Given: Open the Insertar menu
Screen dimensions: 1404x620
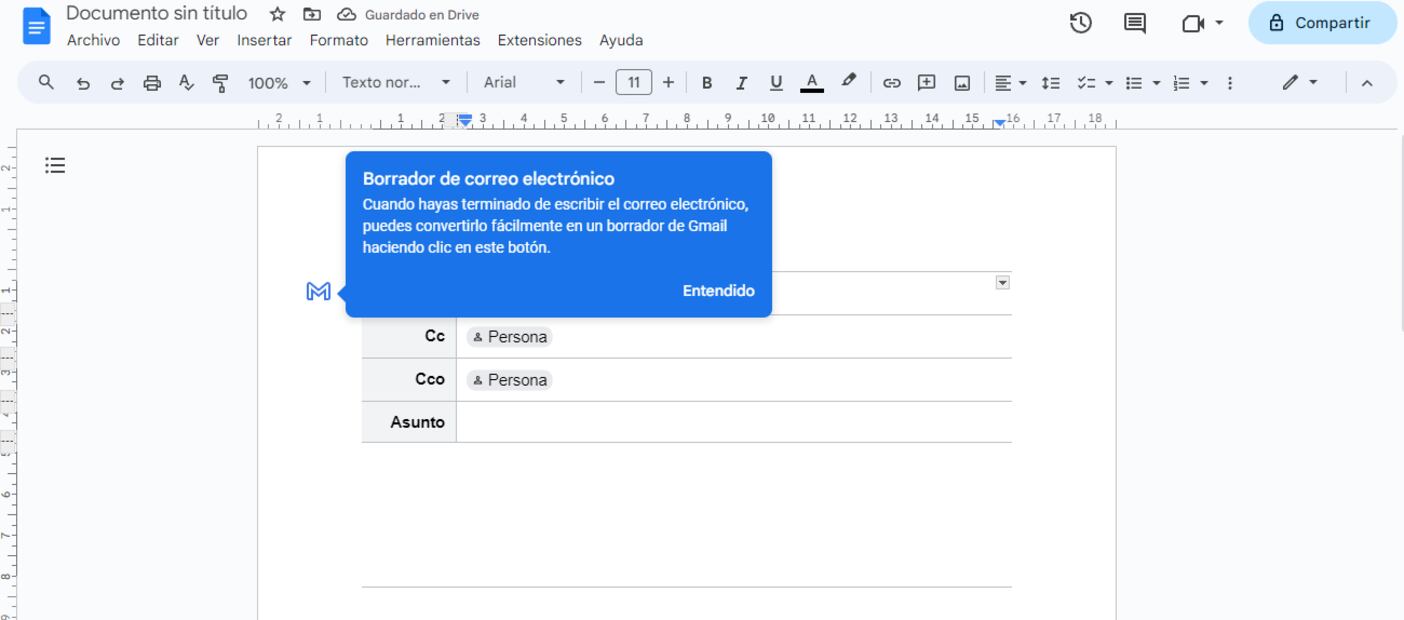Looking at the screenshot, I should 264,41.
